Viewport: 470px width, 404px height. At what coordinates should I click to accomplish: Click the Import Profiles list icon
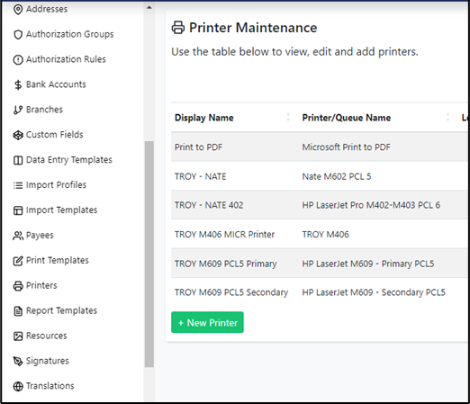(x=18, y=185)
